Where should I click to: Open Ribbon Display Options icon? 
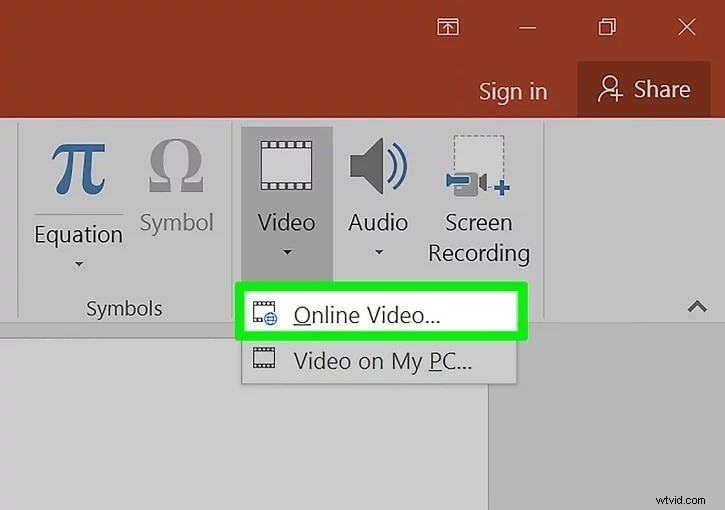tap(448, 27)
